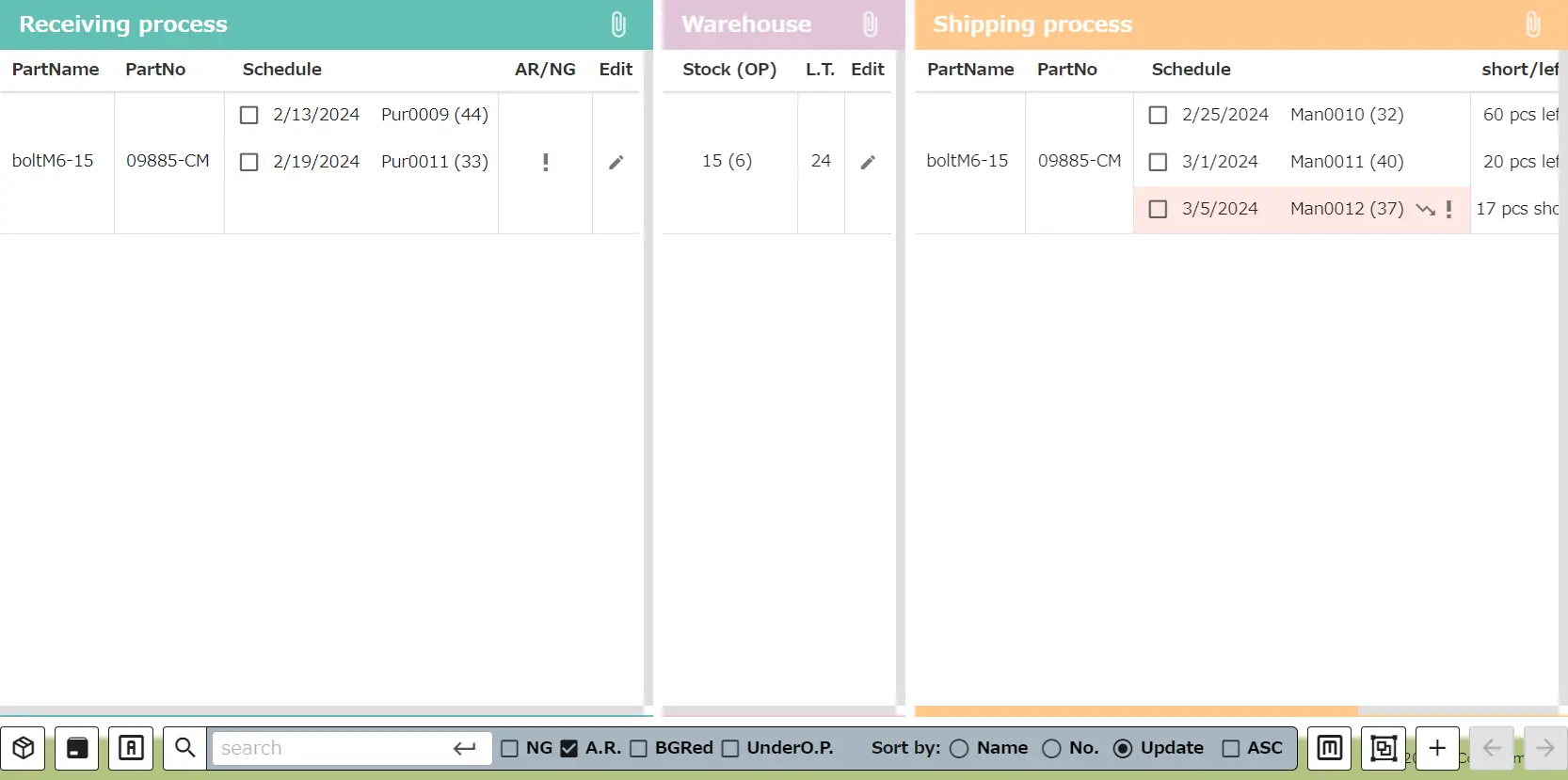Click the letter A document icon
The image size is (1568, 780).
(131, 748)
